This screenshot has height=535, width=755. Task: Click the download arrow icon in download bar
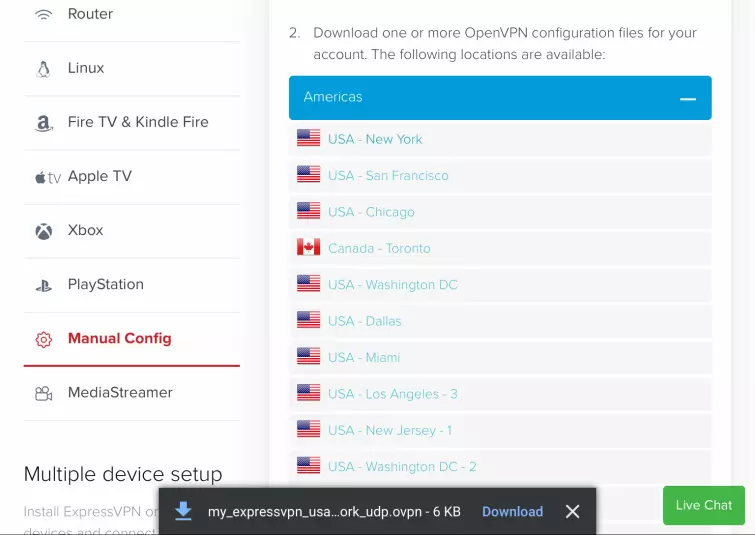pyautogui.click(x=183, y=511)
